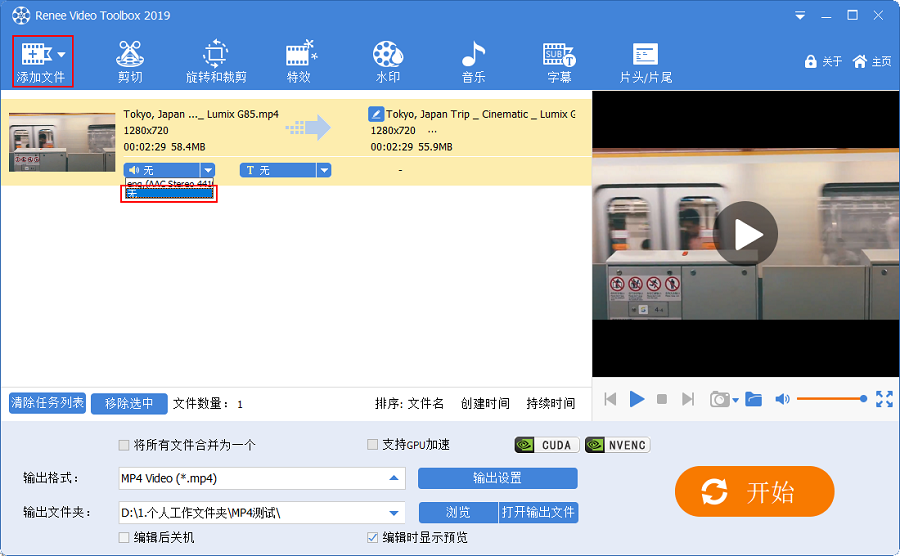
Task: Sort by 创建时间
Action: pos(485,403)
